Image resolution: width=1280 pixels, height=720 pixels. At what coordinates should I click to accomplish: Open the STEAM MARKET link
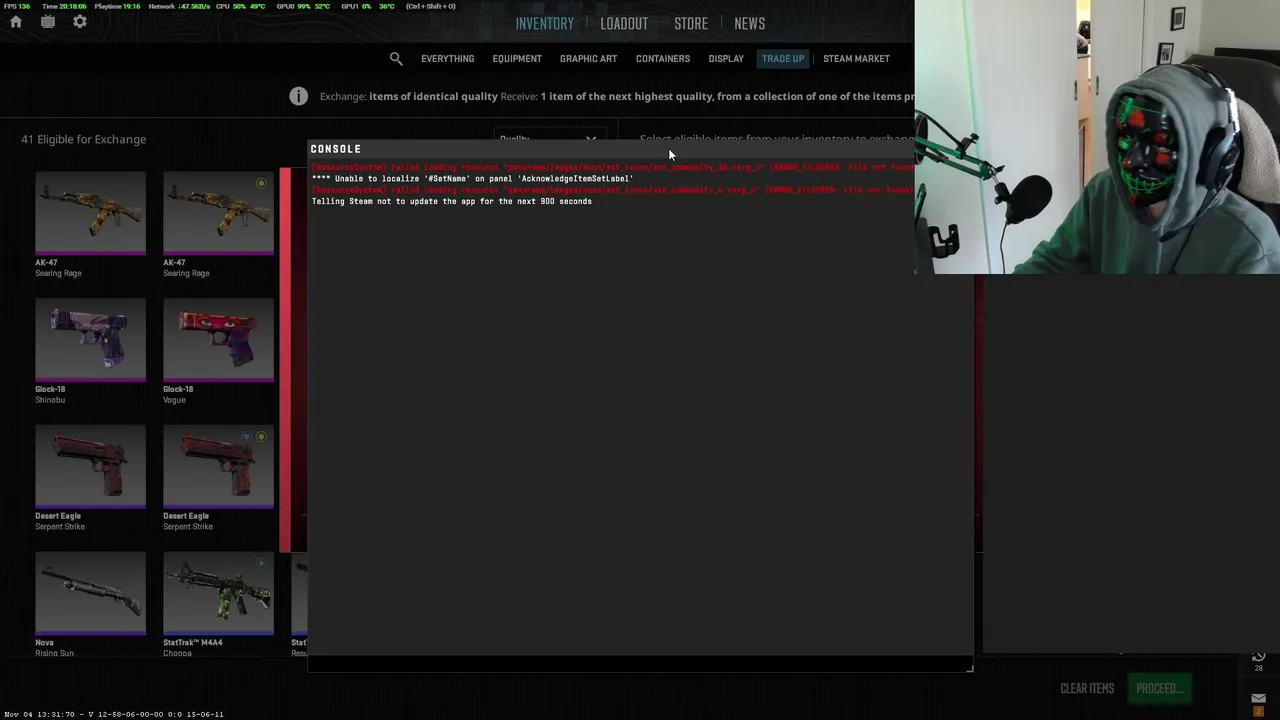856,59
